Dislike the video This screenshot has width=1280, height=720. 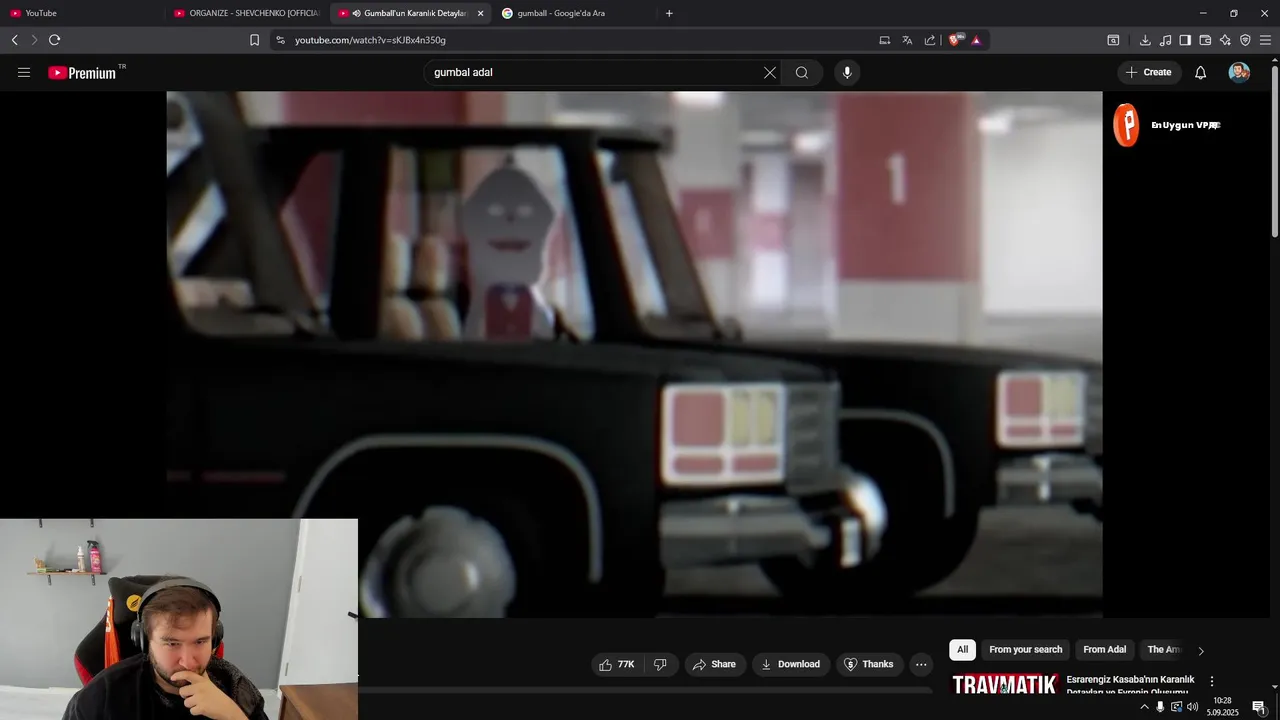pyautogui.click(x=660, y=664)
